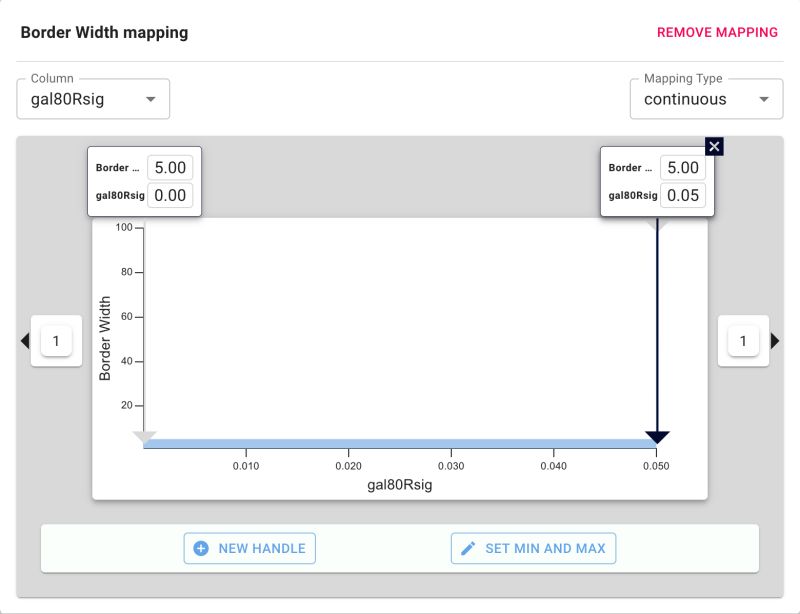Select the right handle-navigation arrow

(777, 340)
